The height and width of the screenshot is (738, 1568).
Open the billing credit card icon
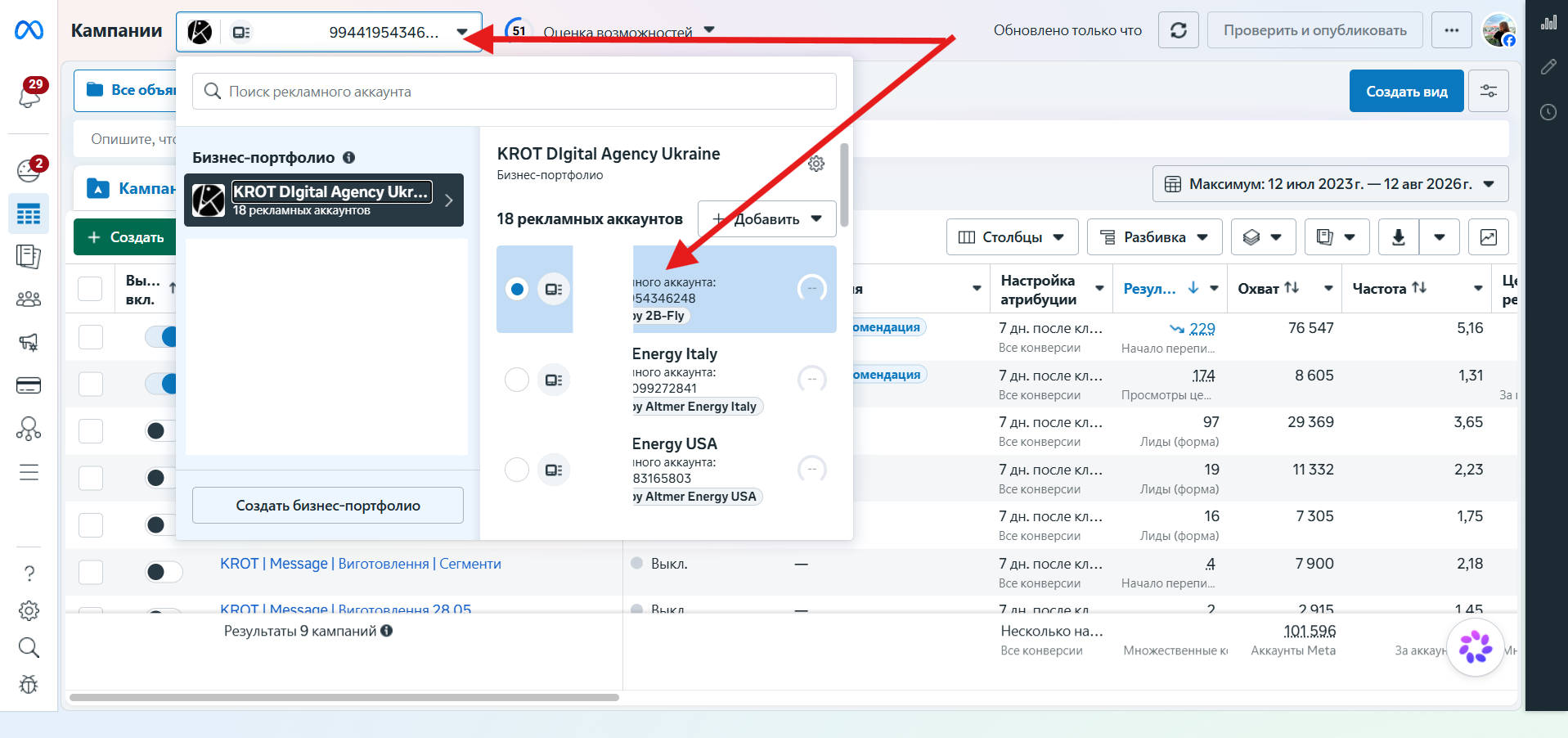(x=29, y=385)
